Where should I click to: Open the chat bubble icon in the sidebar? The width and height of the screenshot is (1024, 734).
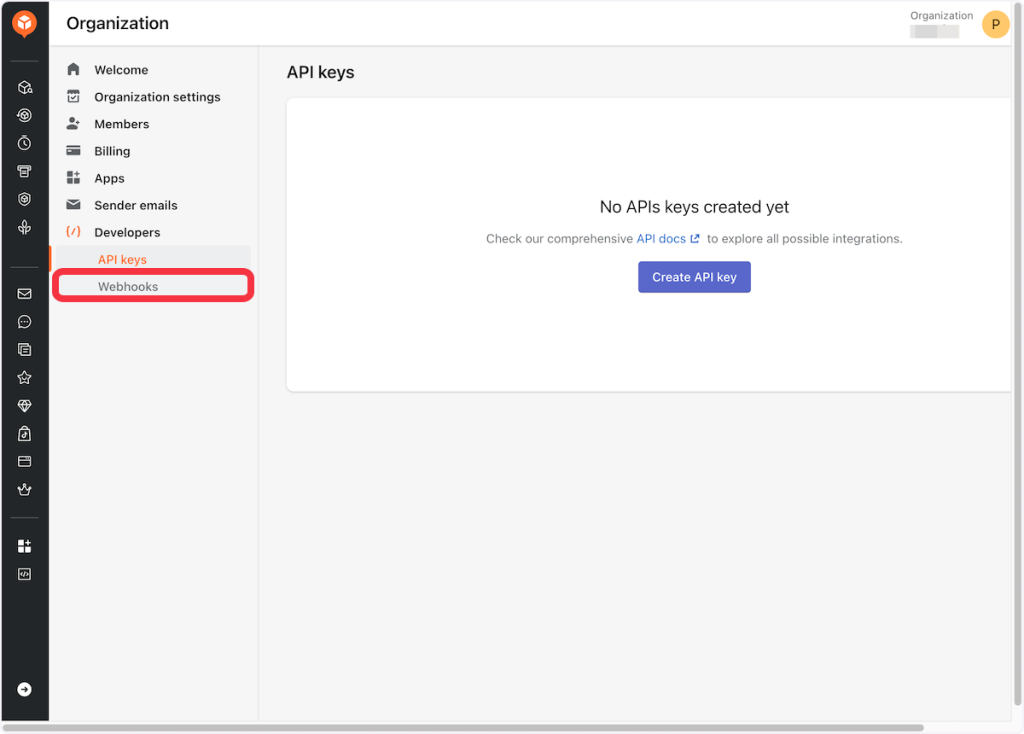coord(25,322)
